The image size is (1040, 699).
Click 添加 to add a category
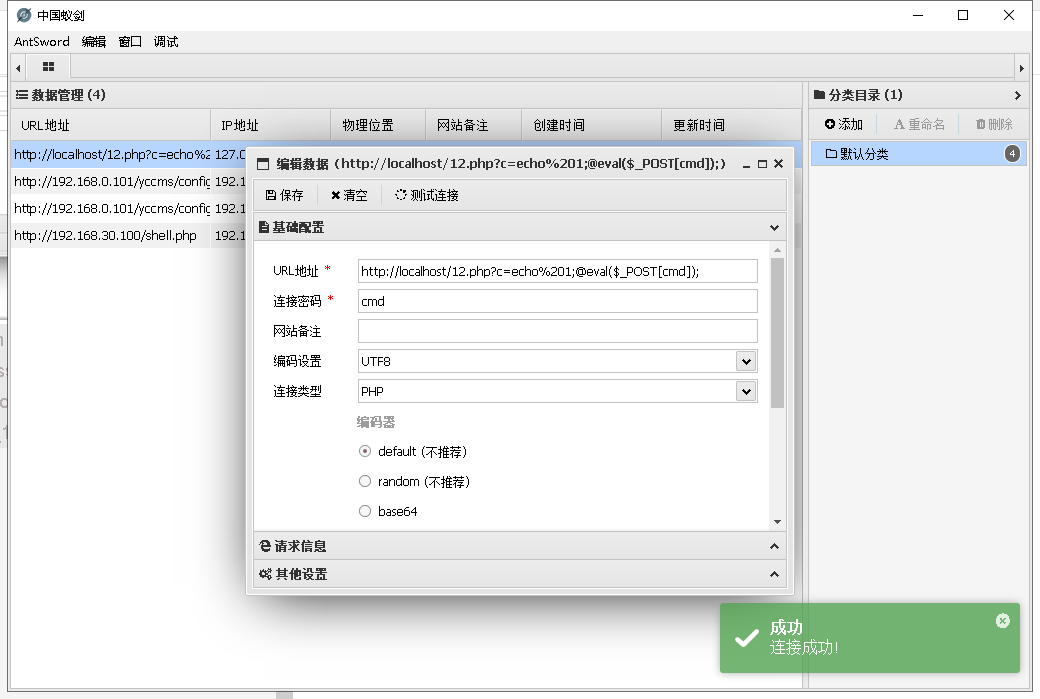point(844,124)
